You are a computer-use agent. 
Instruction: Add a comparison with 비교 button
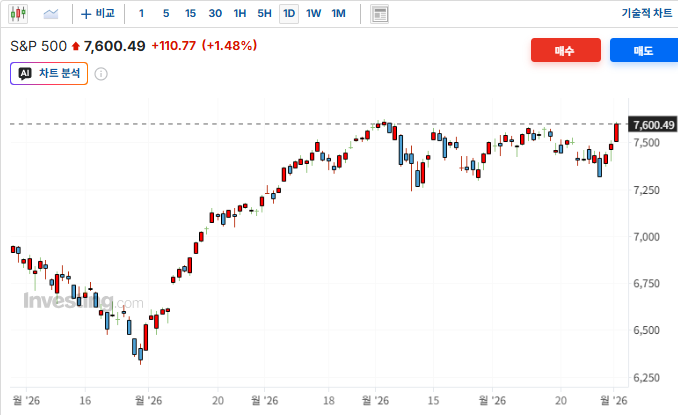(98, 14)
